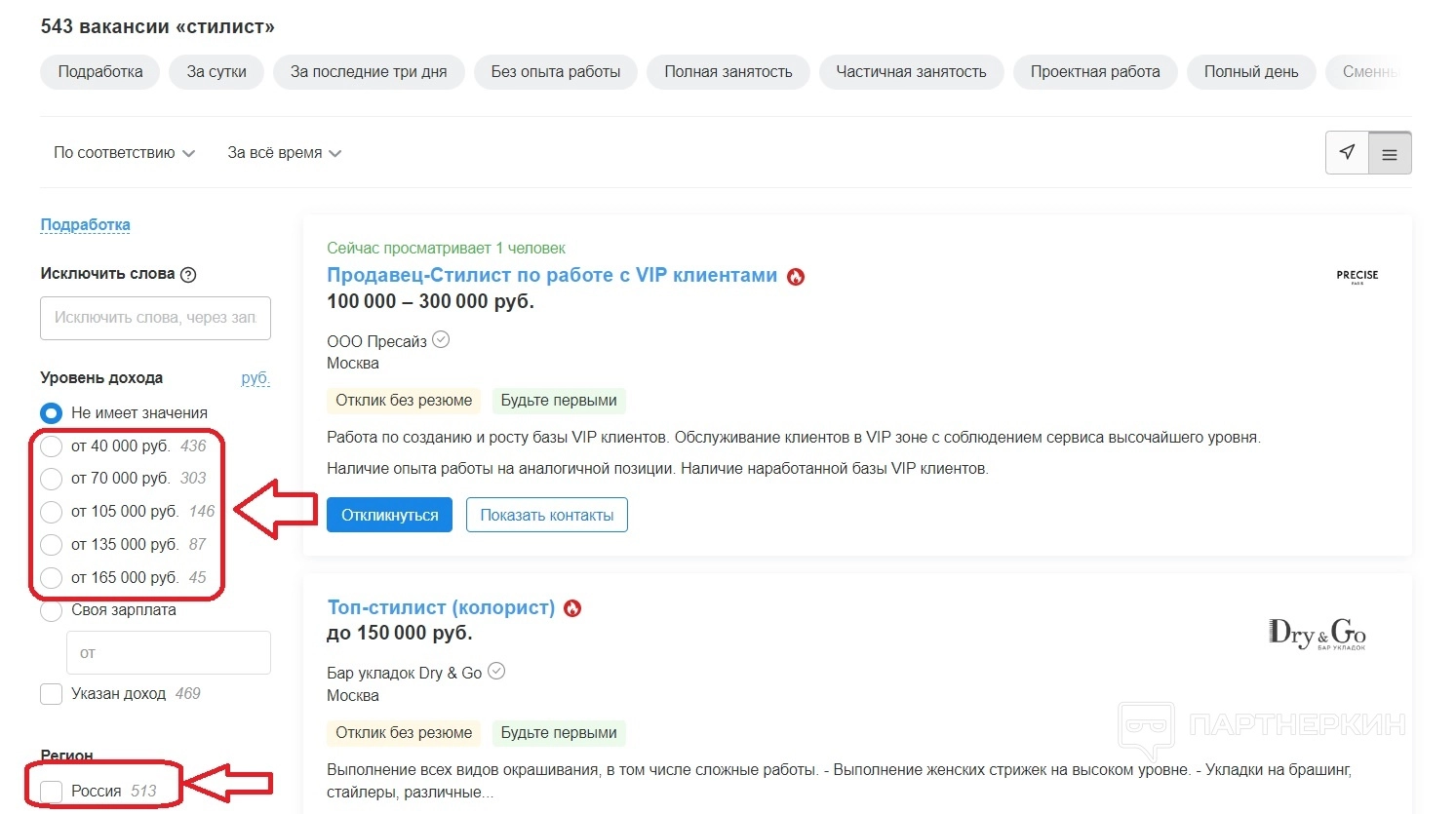Click help icon next to Исключить слова

click(188, 275)
